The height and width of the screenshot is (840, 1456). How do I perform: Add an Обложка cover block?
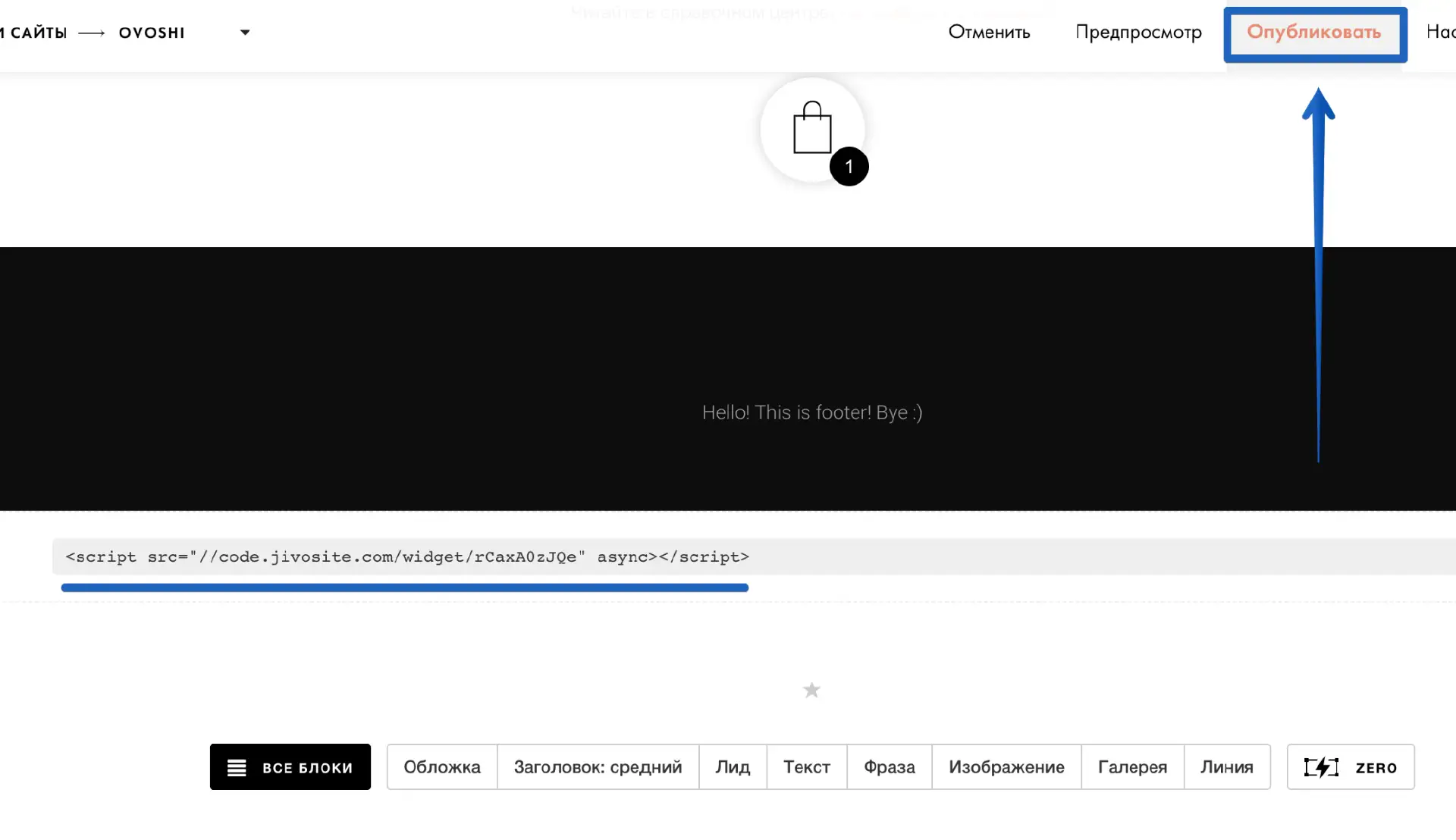pos(442,767)
